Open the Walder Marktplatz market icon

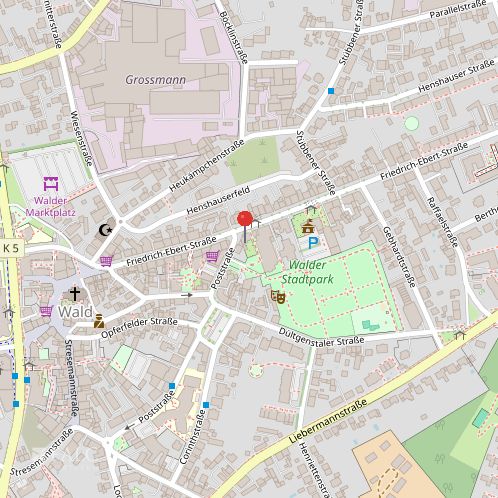pos(51,184)
